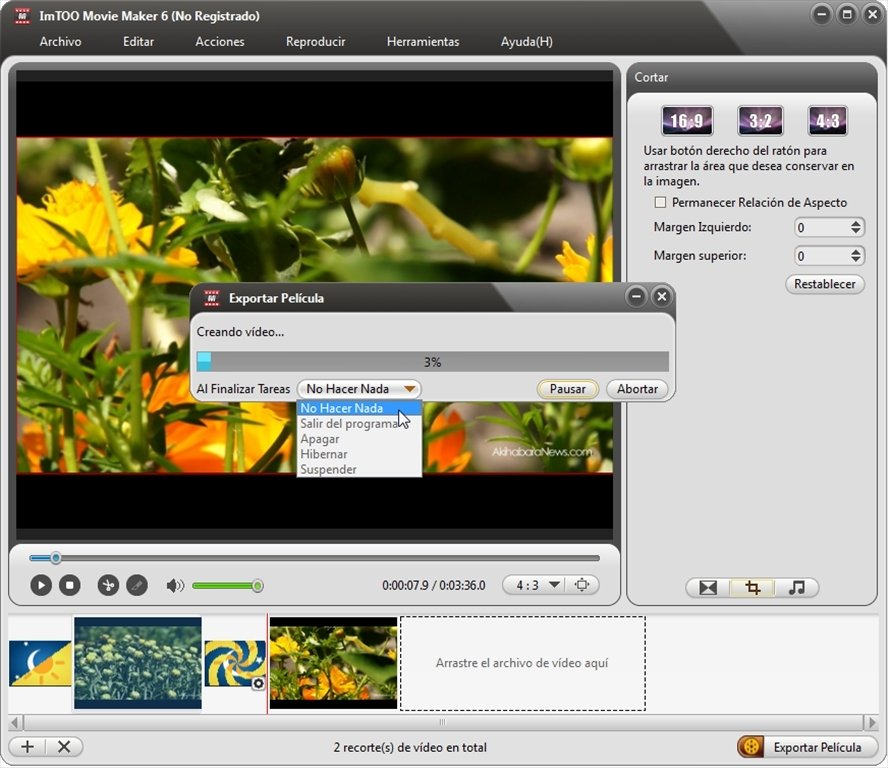Screen dimensions: 888x768
Task: Open the transition panel tab icon
Action: tap(708, 588)
